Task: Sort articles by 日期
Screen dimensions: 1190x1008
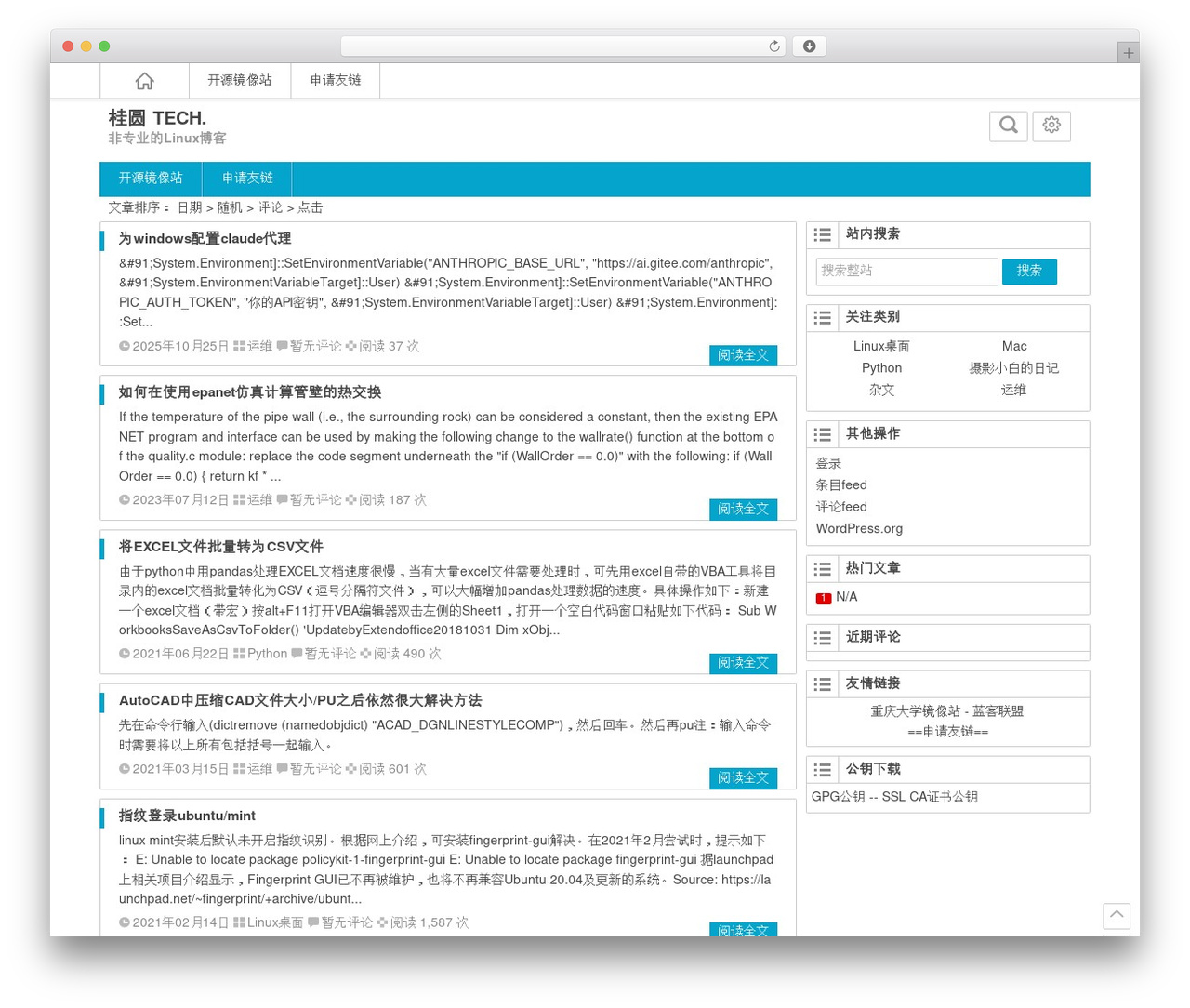Action: coord(190,207)
